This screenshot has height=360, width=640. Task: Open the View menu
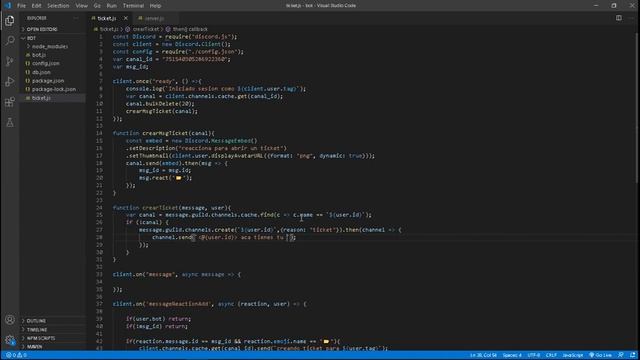pyautogui.click(x=81, y=6)
